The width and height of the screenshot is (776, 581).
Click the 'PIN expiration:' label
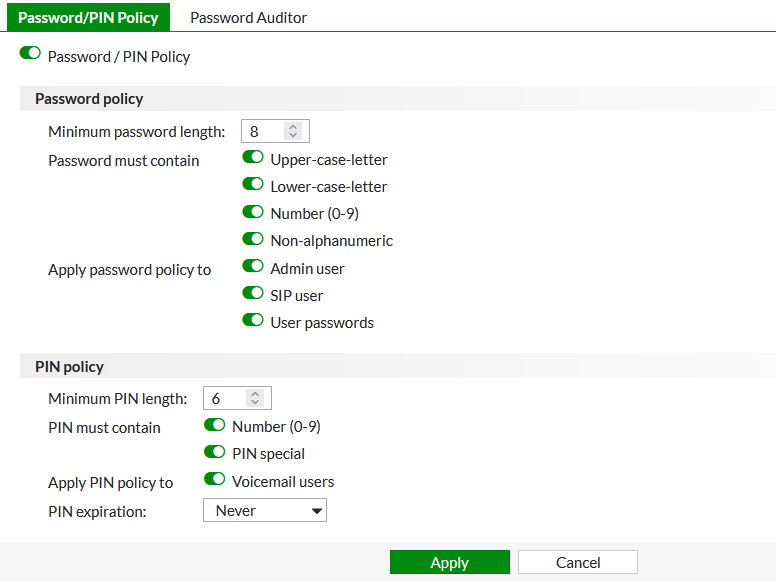pos(97,511)
